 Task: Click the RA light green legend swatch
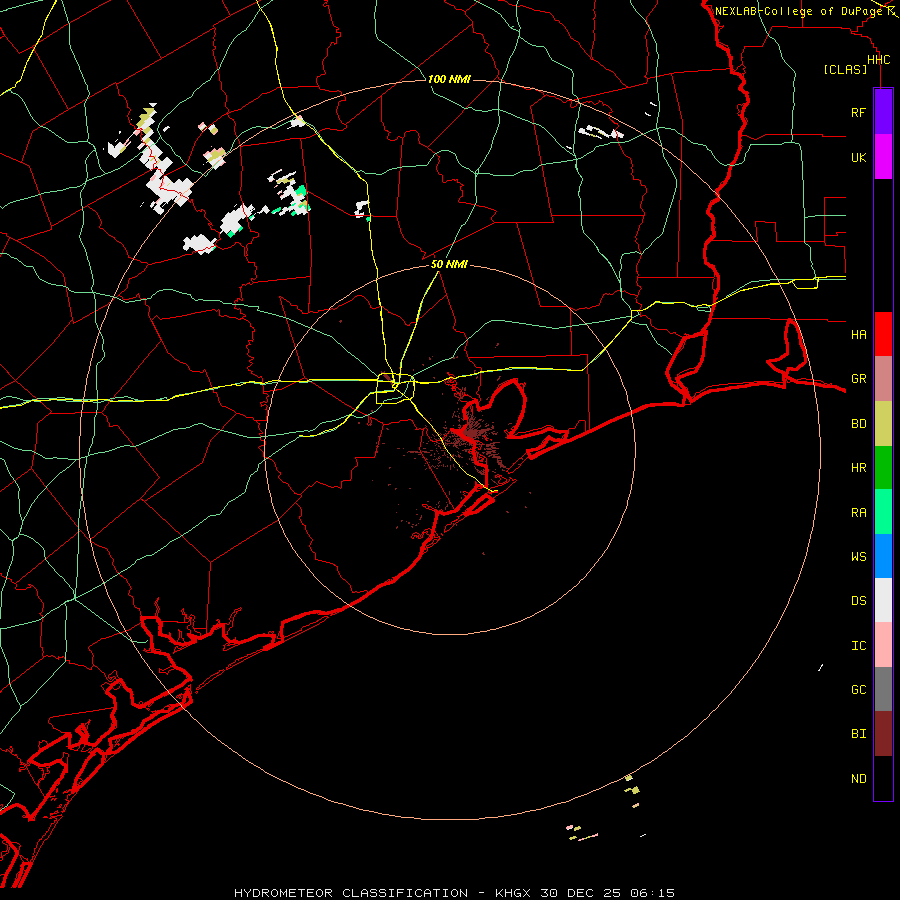(x=883, y=512)
